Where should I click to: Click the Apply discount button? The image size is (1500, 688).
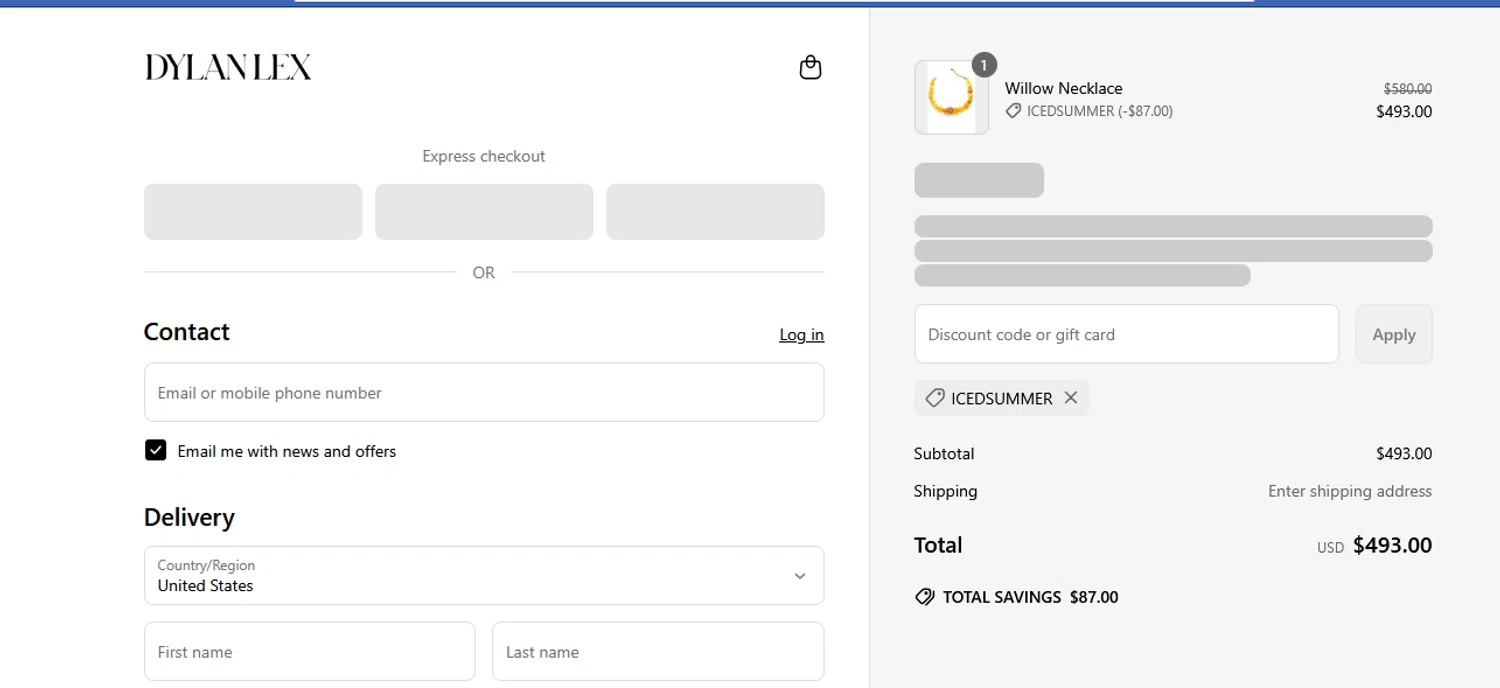click(1394, 334)
